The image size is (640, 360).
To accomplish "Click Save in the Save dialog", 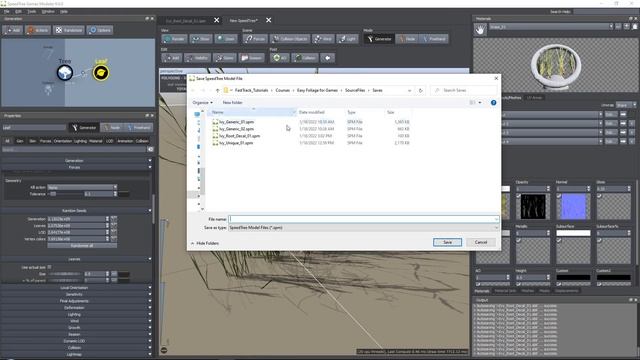I will 447,242.
